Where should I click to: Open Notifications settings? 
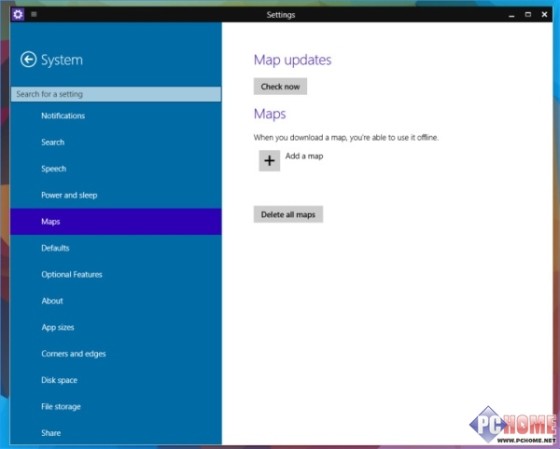click(116, 116)
